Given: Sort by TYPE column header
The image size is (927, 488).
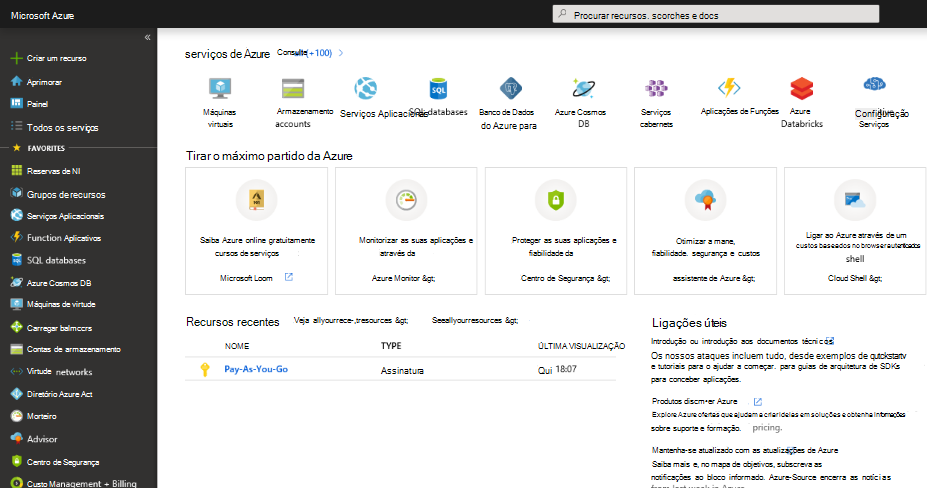Looking at the screenshot, I should click(x=391, y=345).
